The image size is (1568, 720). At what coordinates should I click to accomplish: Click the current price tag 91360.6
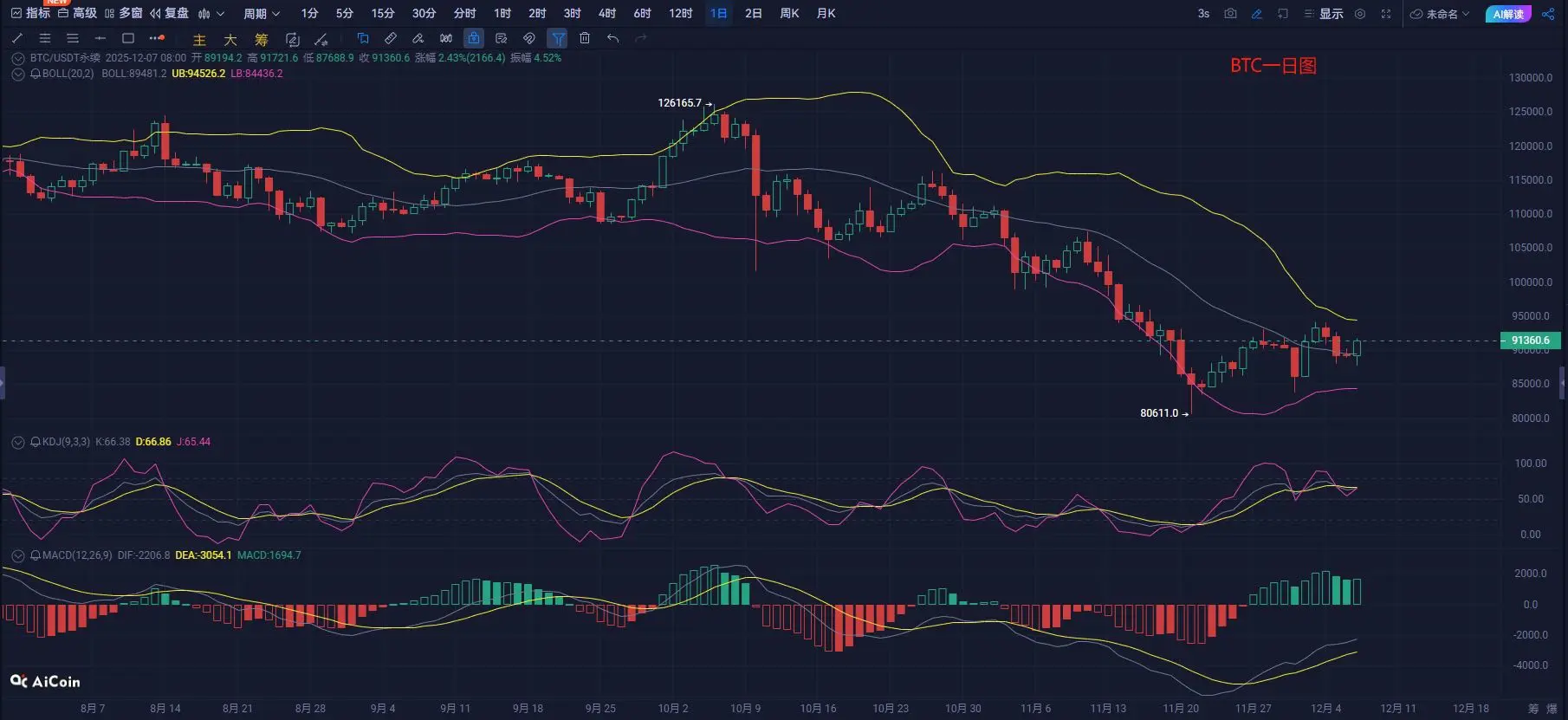(x=1531, y=341)
